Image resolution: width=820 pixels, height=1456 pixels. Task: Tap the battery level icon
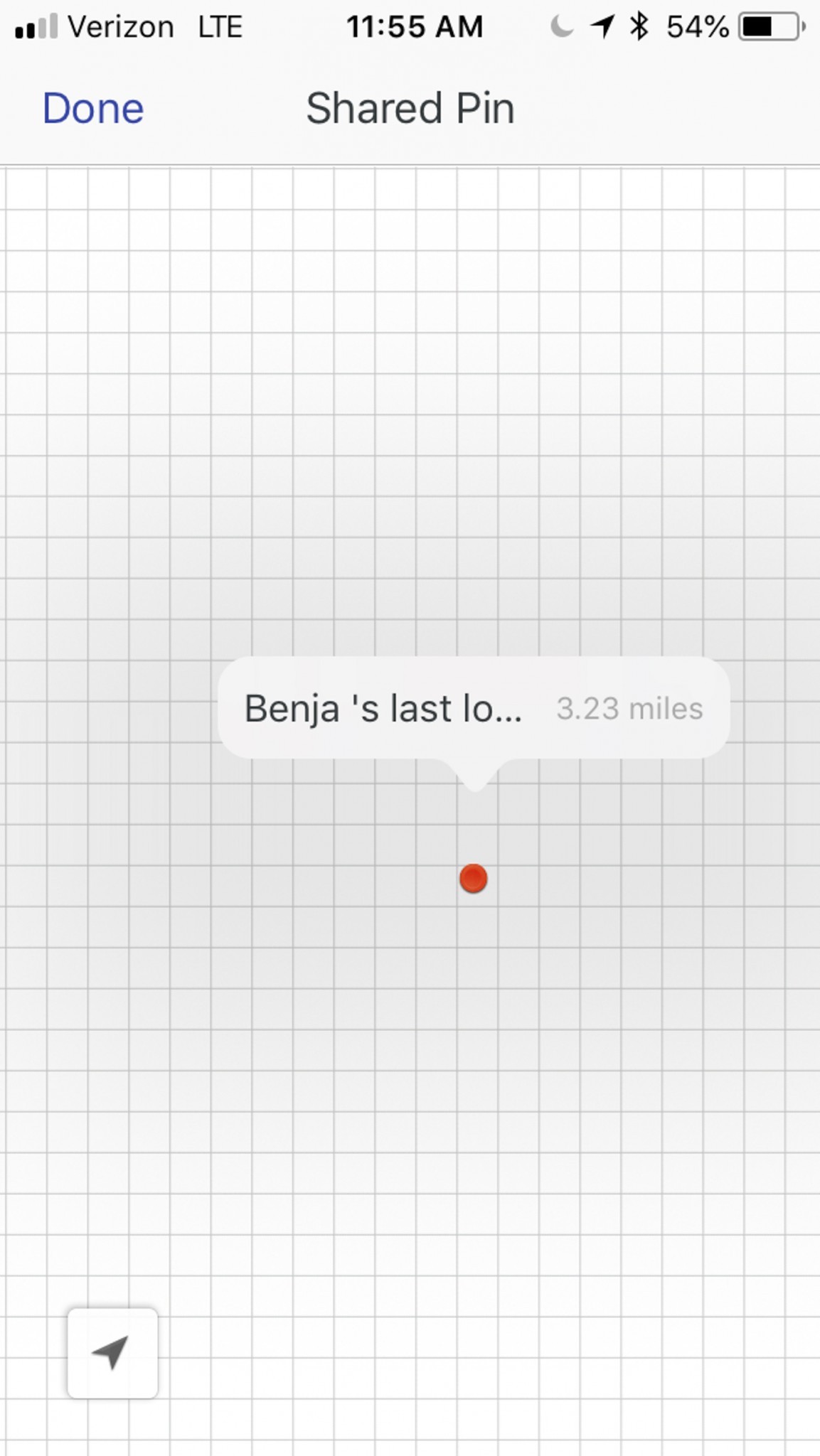click(771, 27)
